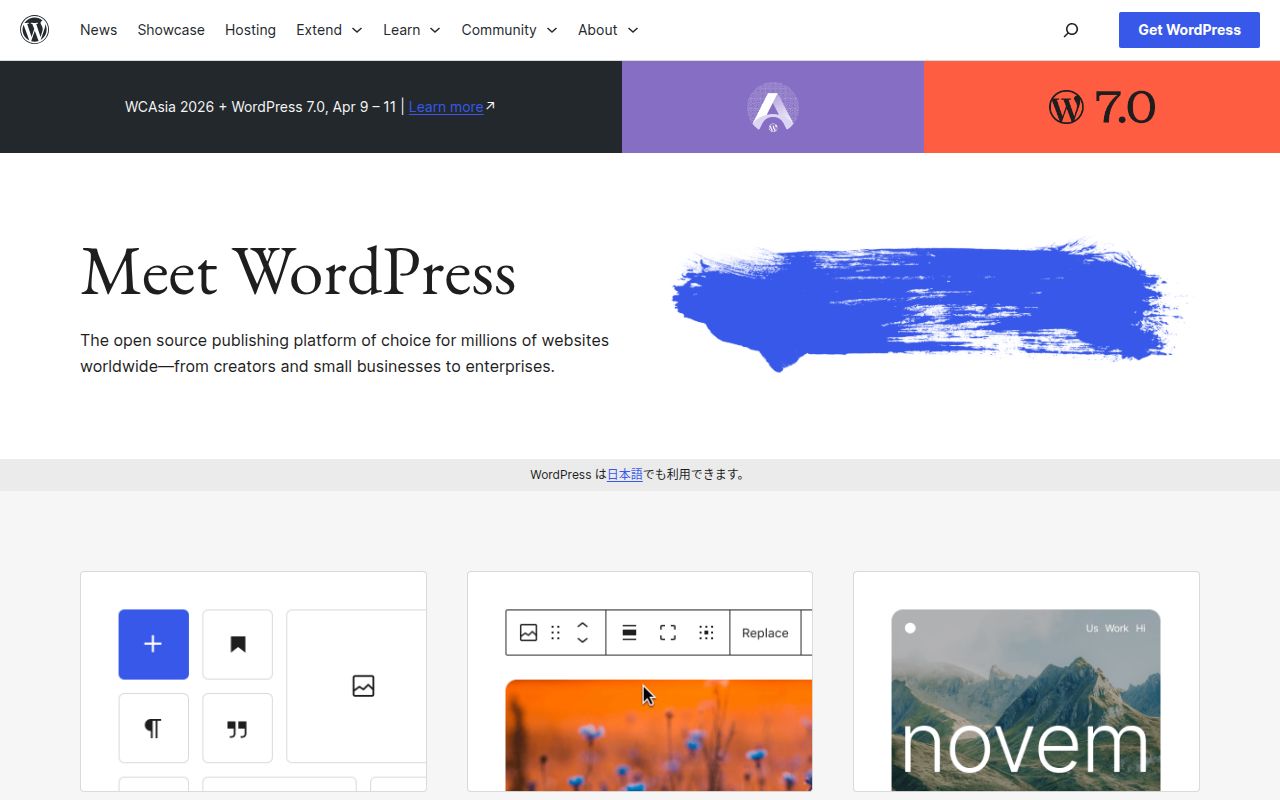Click the Work link in theme preview

[1117, 628]
